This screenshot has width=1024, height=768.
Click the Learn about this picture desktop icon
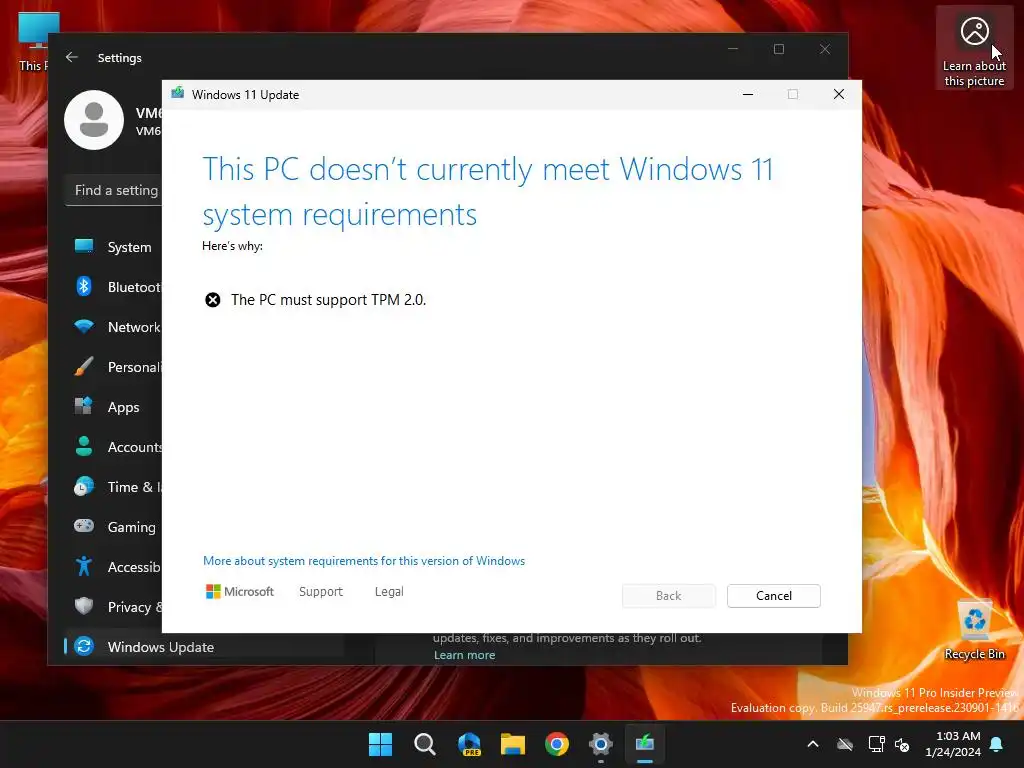(x=974, y=49)
